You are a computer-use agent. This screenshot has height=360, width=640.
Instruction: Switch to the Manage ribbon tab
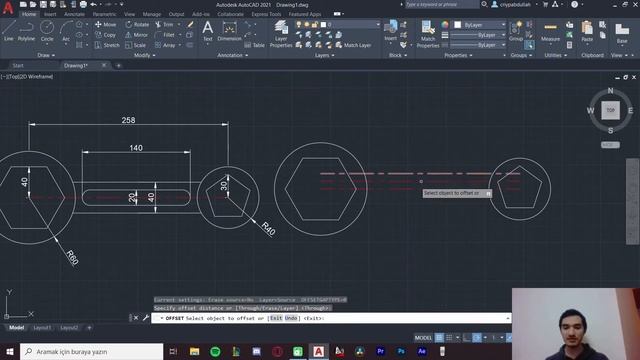coord(152,14)
